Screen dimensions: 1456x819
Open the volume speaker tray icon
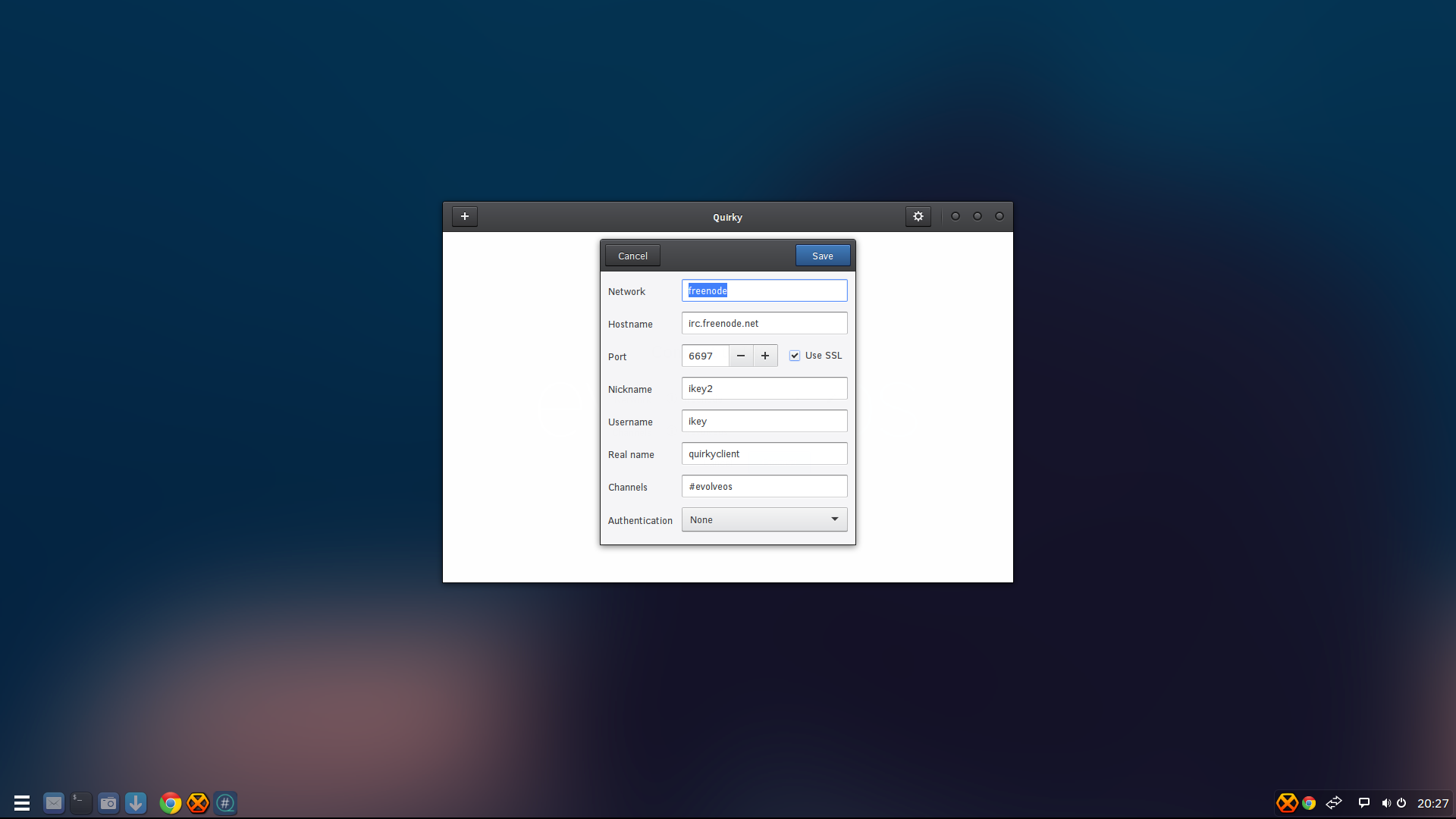click(x=1385, y=803)
